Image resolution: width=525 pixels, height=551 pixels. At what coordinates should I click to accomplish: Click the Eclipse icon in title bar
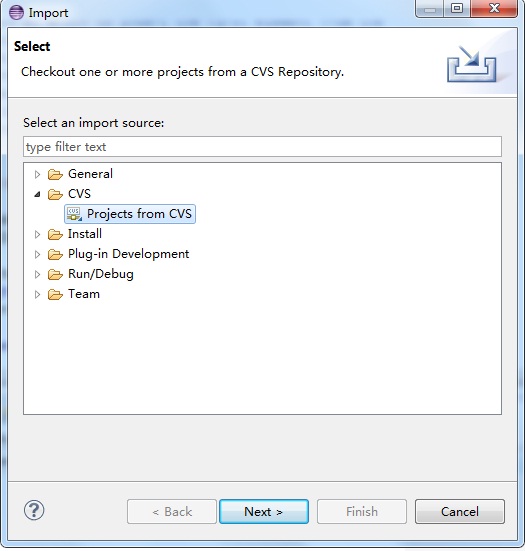pyautogui.click(x=16, y=13)
